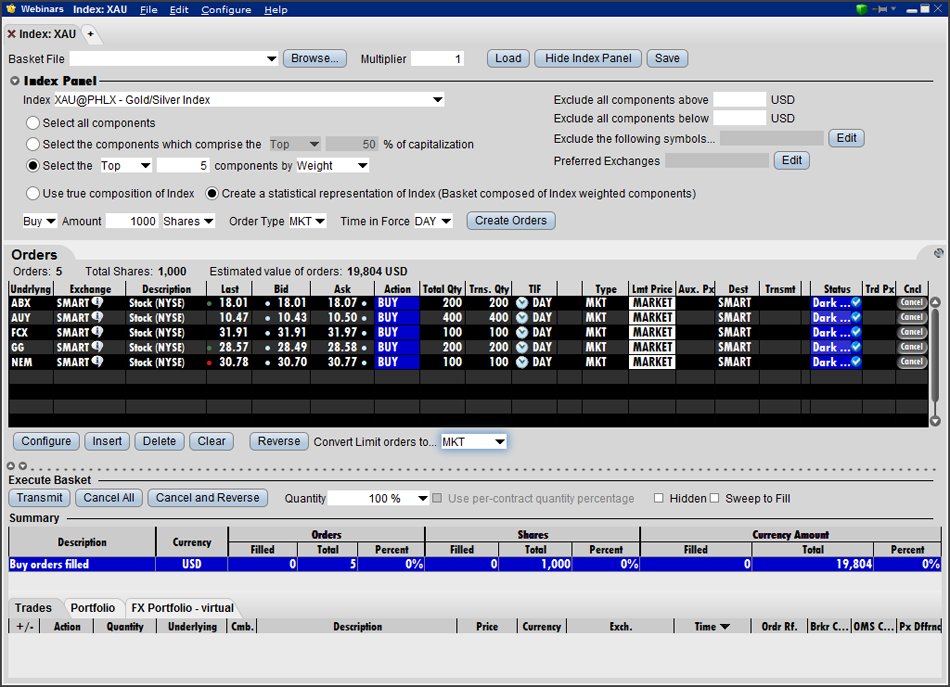Switch to the Portfolio tab
Viewport: 950px width, 687px height.
[93, 608]
